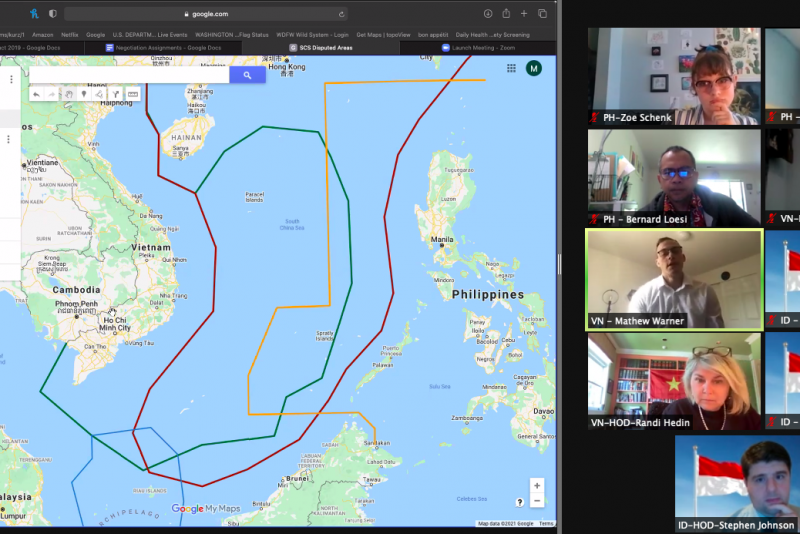This screenshot has height=534, width=800.
Task: Switch to Launch Meeting Zoom tab
Action: (478, 47)
